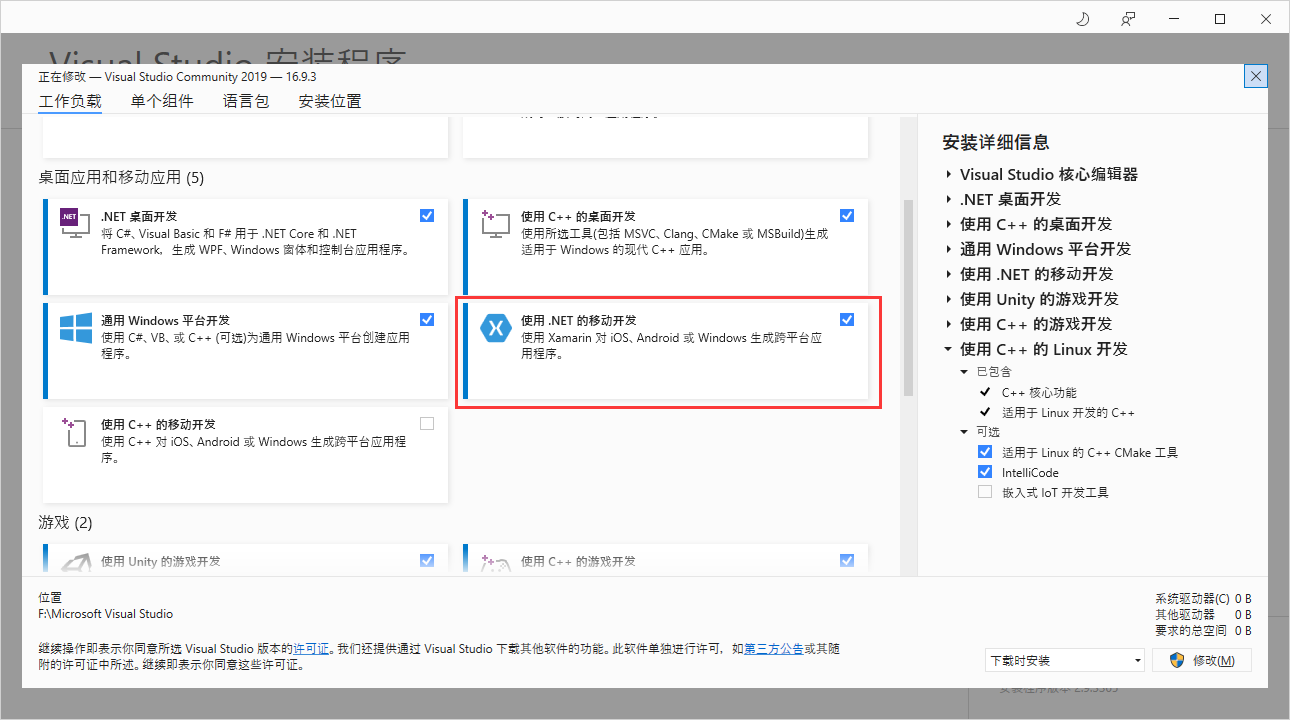This screenshot has width=1290, height=720.
Task: Expand 通用 Windows 平台开发 in install details
Action: (948, 249)
